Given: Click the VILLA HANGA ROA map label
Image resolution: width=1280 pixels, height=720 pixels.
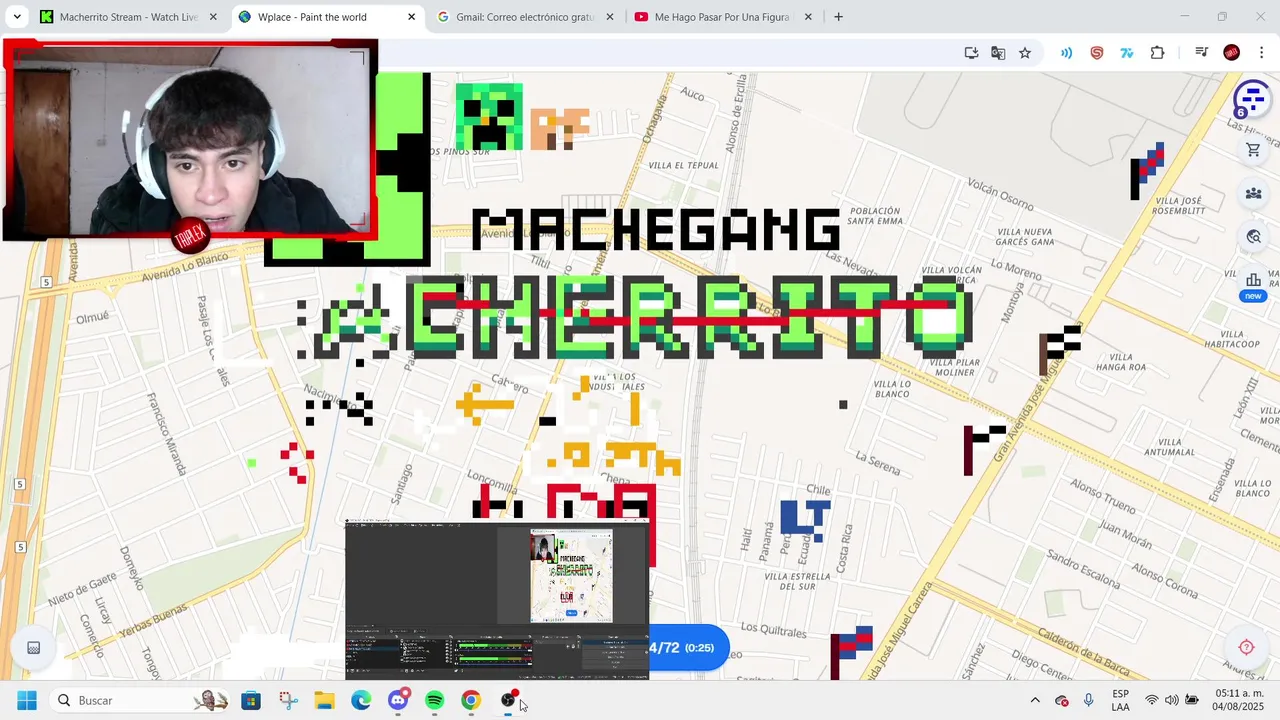Looking at the screenshot, I should (x=1121, y=362).
